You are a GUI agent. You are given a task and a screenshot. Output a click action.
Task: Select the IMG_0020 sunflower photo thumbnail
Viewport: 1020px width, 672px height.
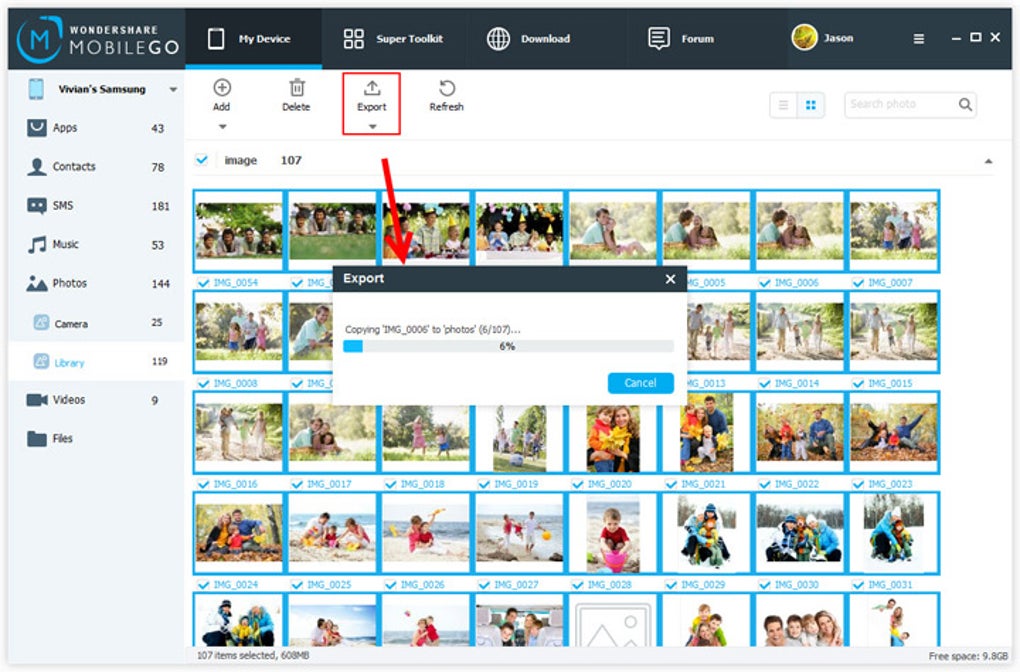[x=613, y=433]
